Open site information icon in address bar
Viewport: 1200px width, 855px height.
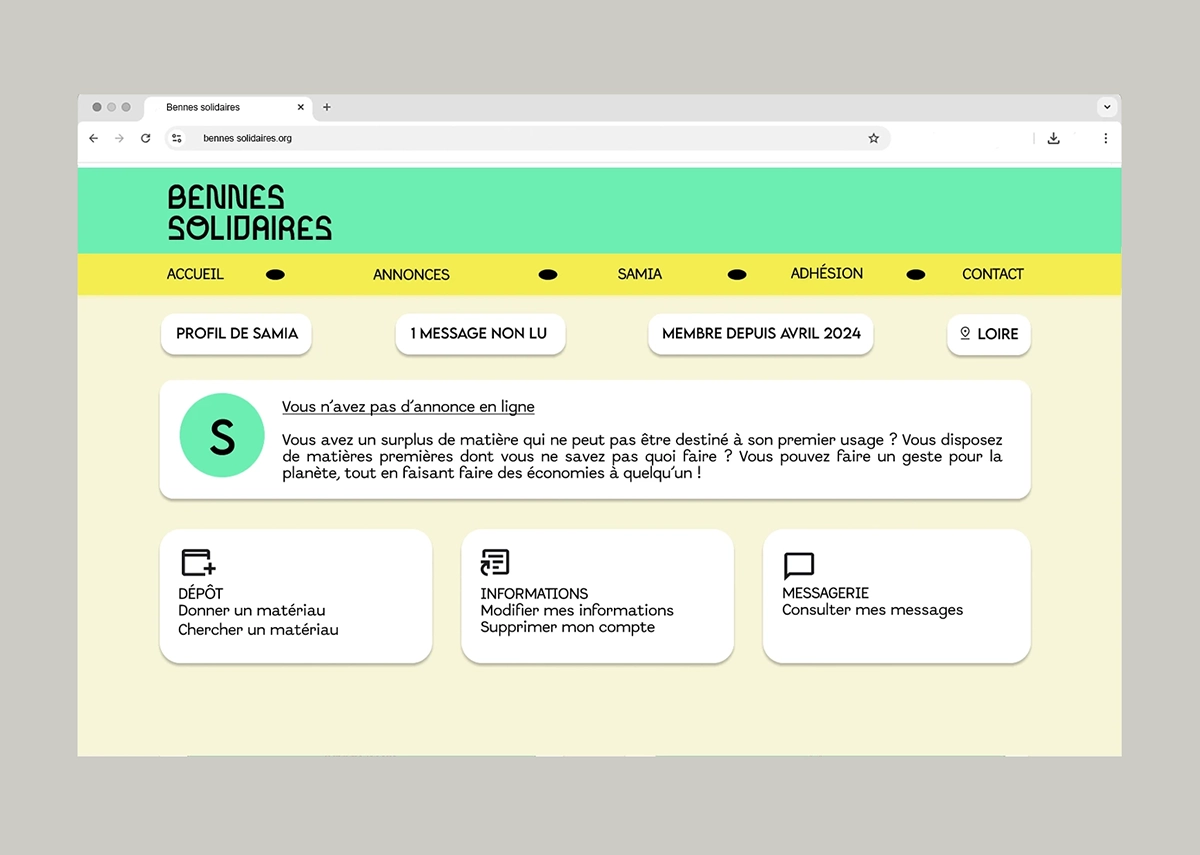[177, 138]
